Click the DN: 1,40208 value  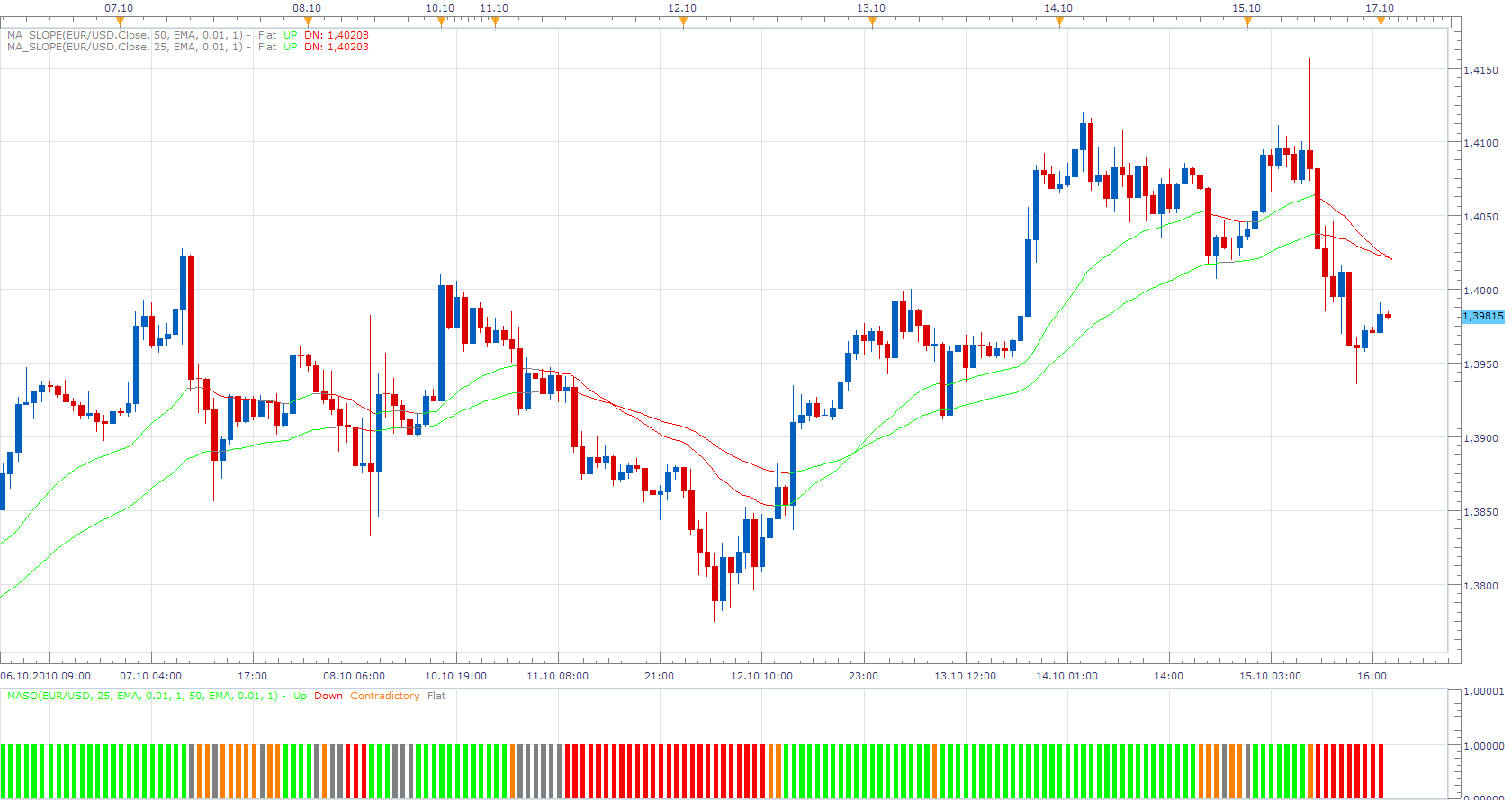tap(337, 35)
